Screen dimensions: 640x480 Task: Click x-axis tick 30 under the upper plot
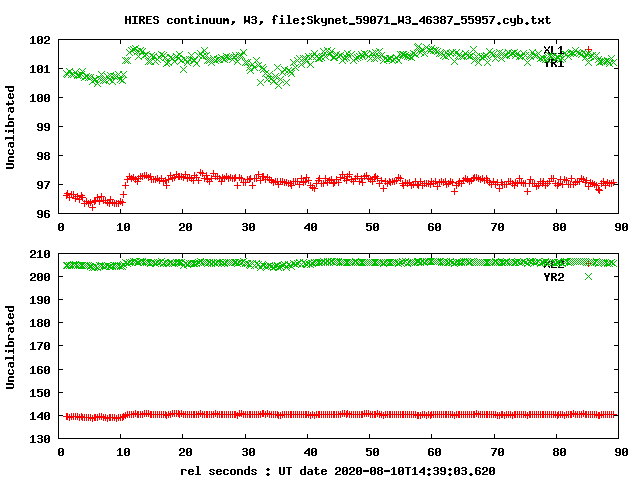click(x=248, y=227)
